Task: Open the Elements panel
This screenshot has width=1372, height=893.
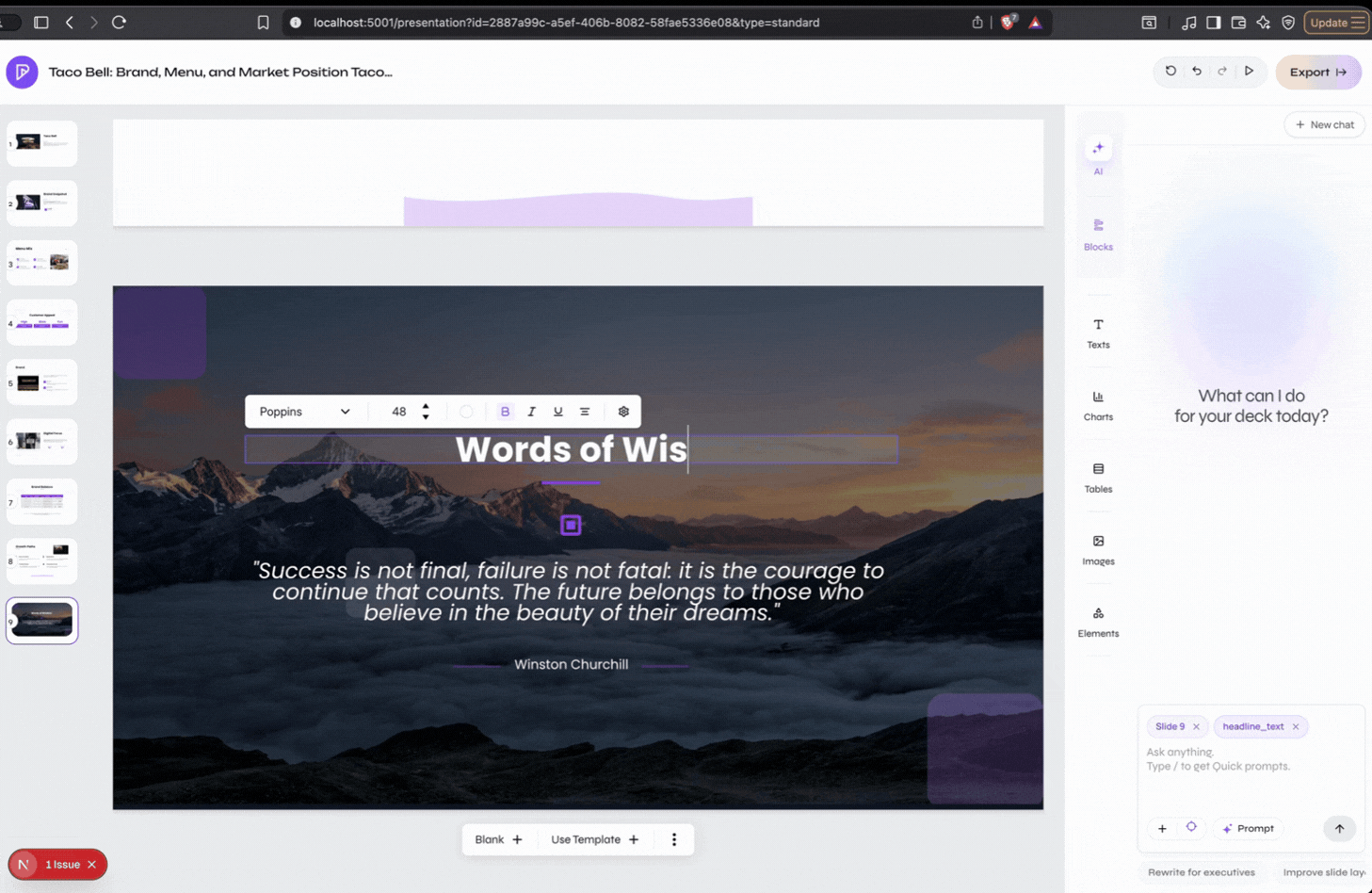Action: coord(1098,623)
